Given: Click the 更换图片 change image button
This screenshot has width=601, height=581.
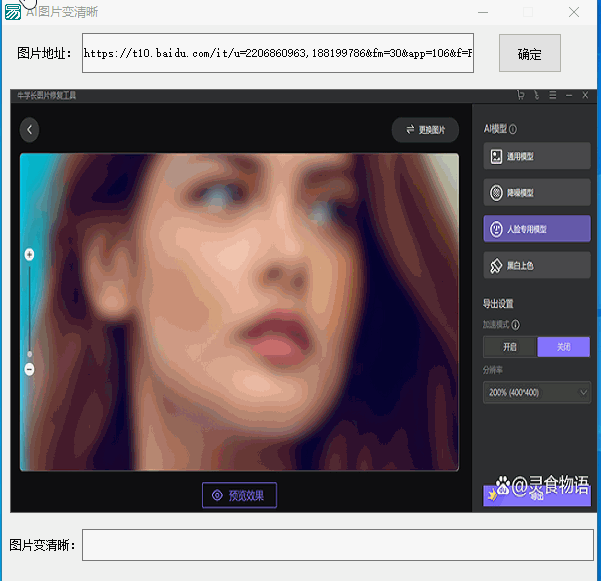Looking at the screenshot, I should [425, 130].
